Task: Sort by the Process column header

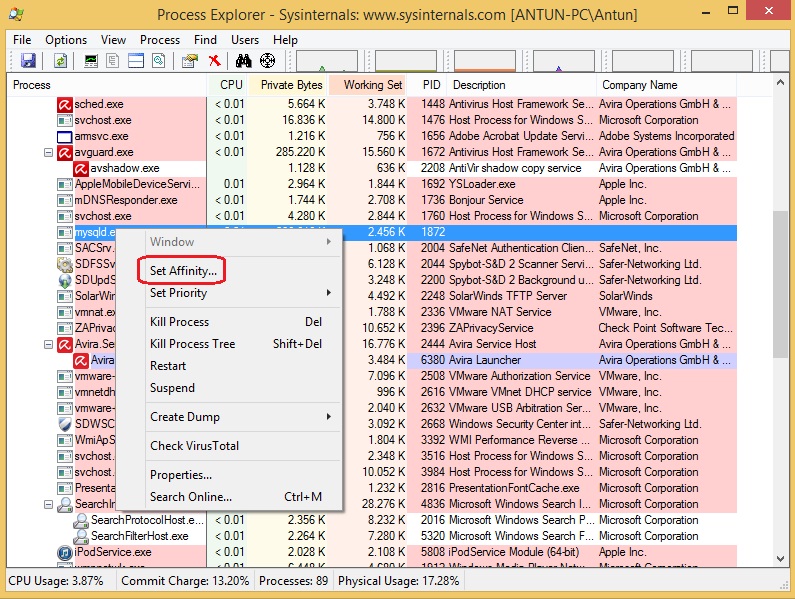Action: click(x=106, y=85)
